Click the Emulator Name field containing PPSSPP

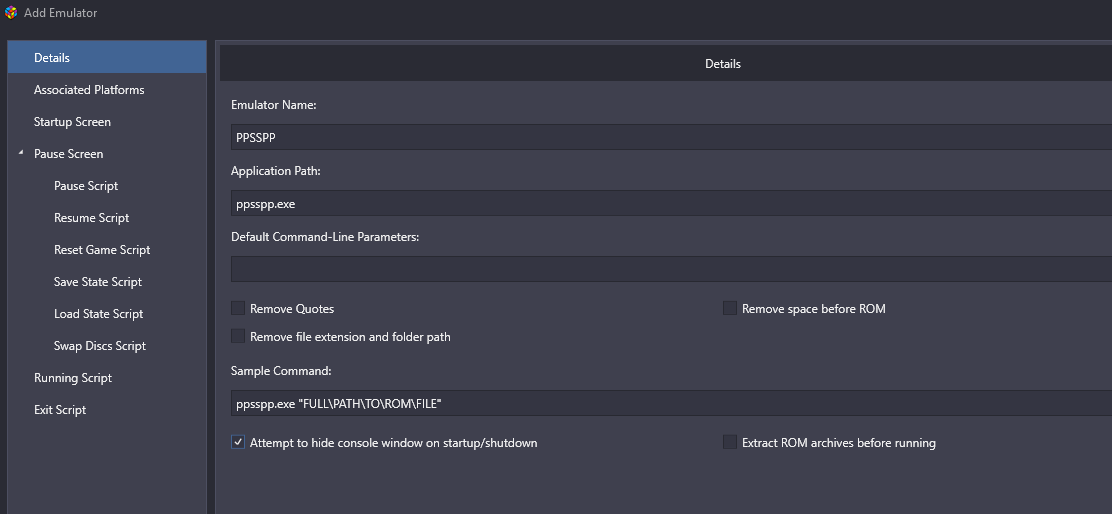tap(672, 138)
